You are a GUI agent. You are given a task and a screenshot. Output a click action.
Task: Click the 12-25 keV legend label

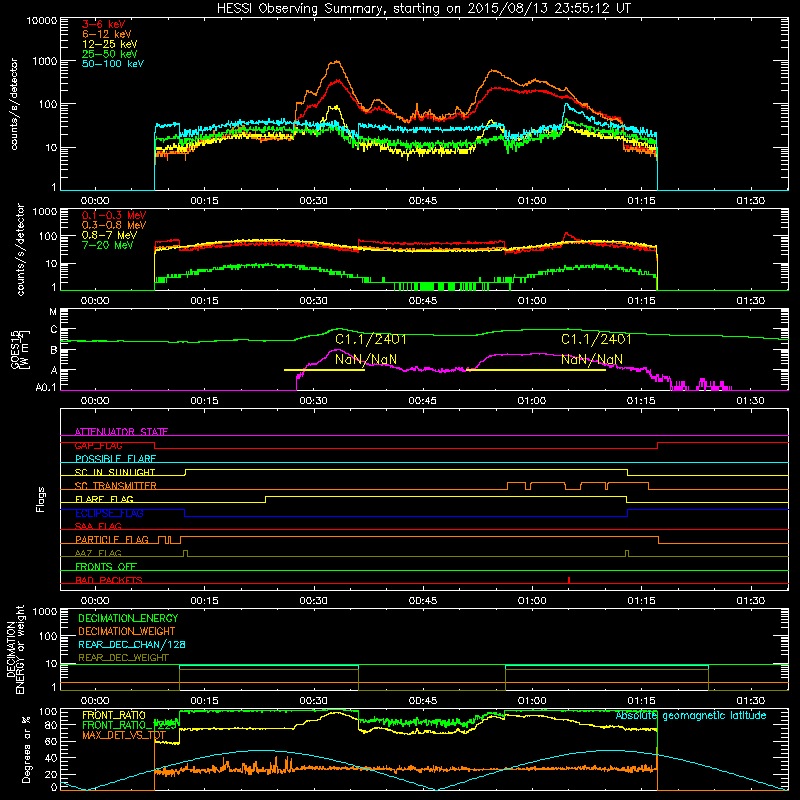110,44
